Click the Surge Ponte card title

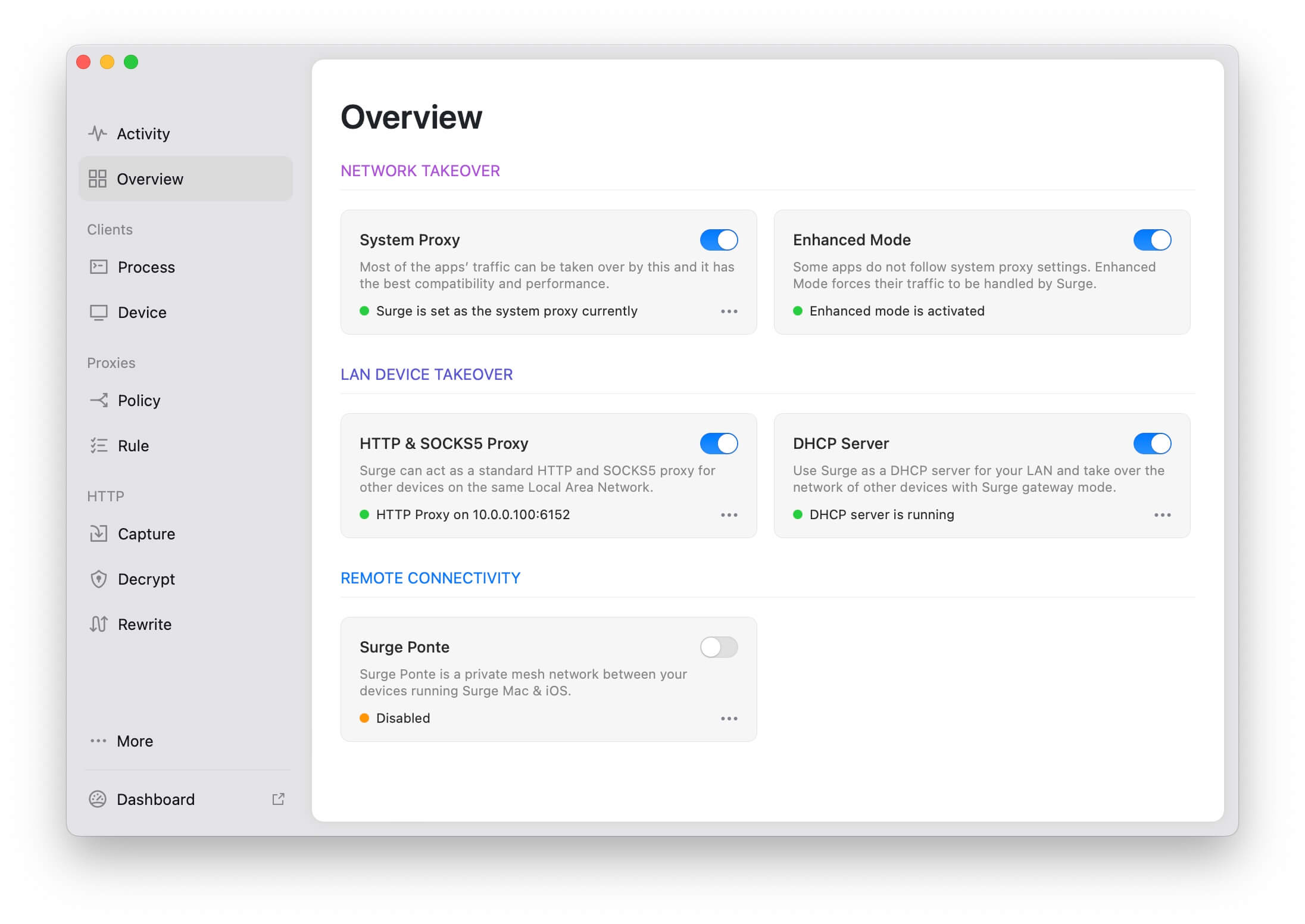point(404,647)
